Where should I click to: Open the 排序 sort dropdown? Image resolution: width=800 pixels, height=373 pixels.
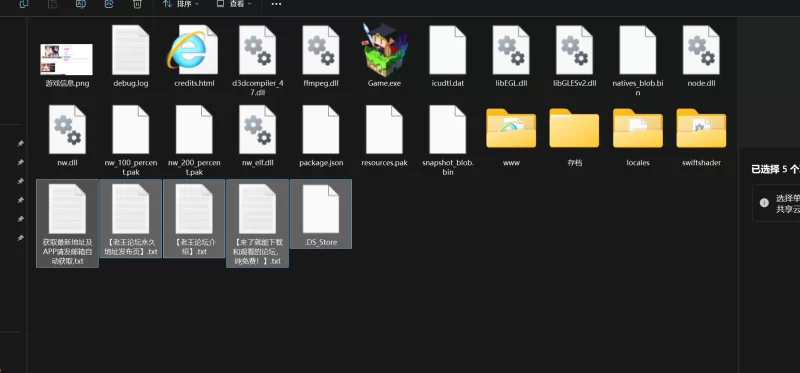[x=181, y=4]
